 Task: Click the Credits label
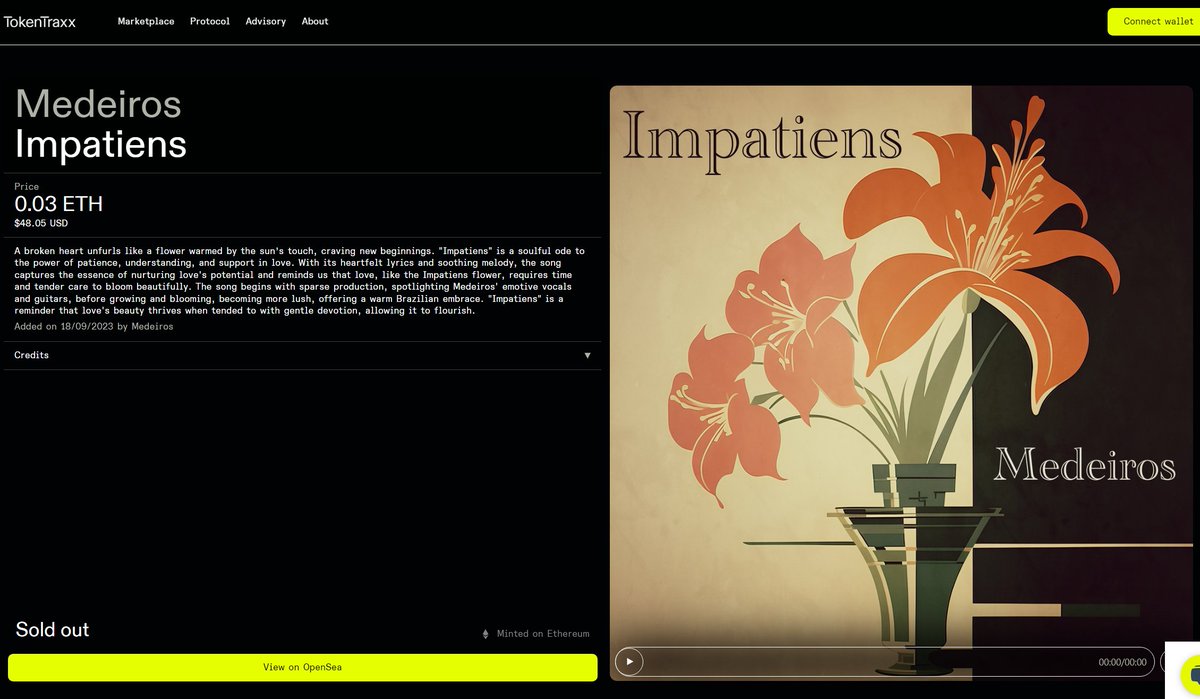click(31, 355)
